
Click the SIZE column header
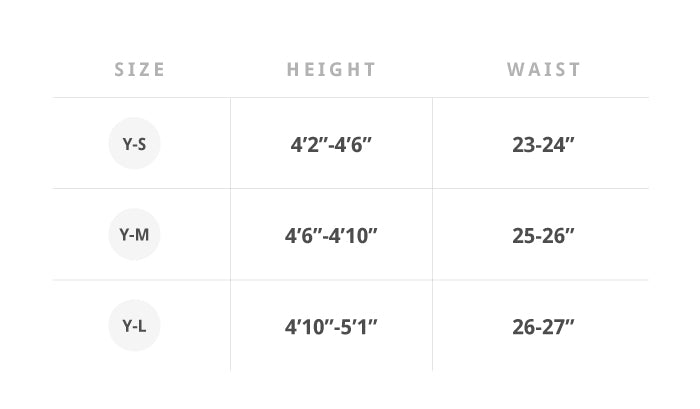[140, 70]
